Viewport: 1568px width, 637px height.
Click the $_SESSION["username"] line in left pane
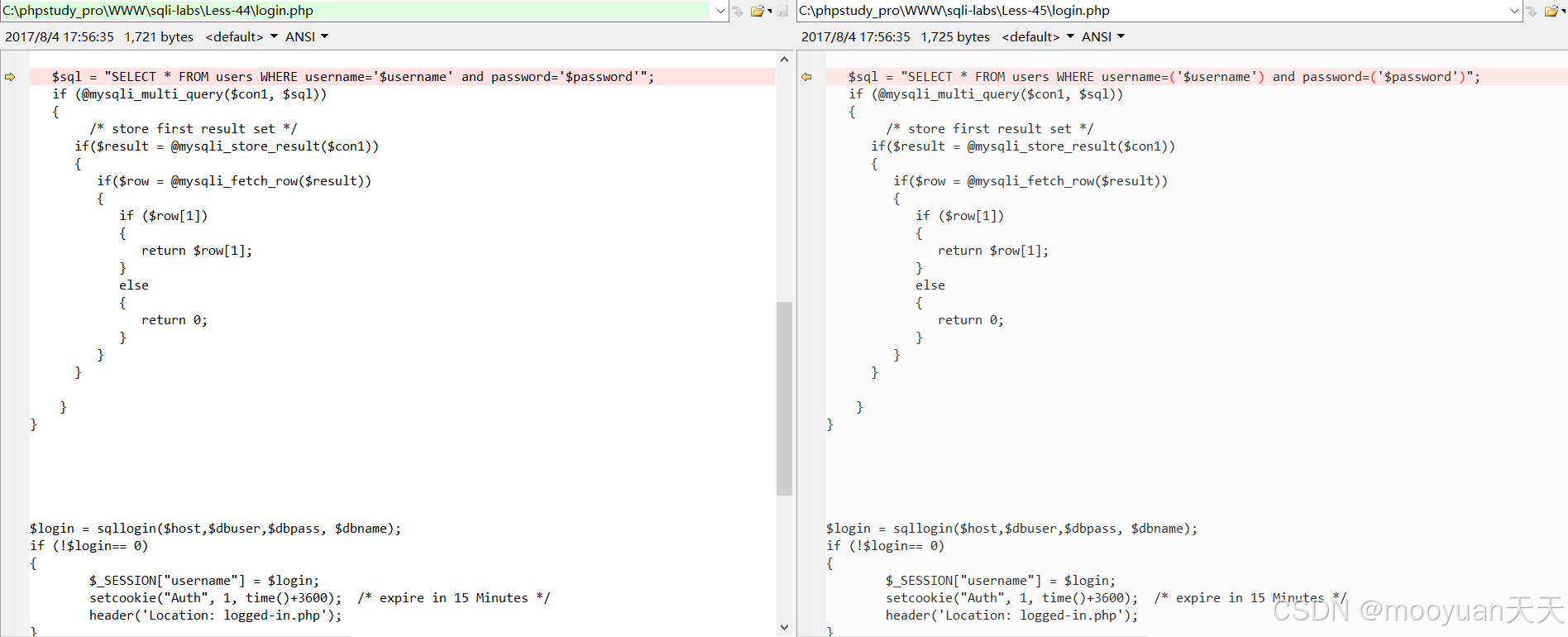[x=204, y=581]
